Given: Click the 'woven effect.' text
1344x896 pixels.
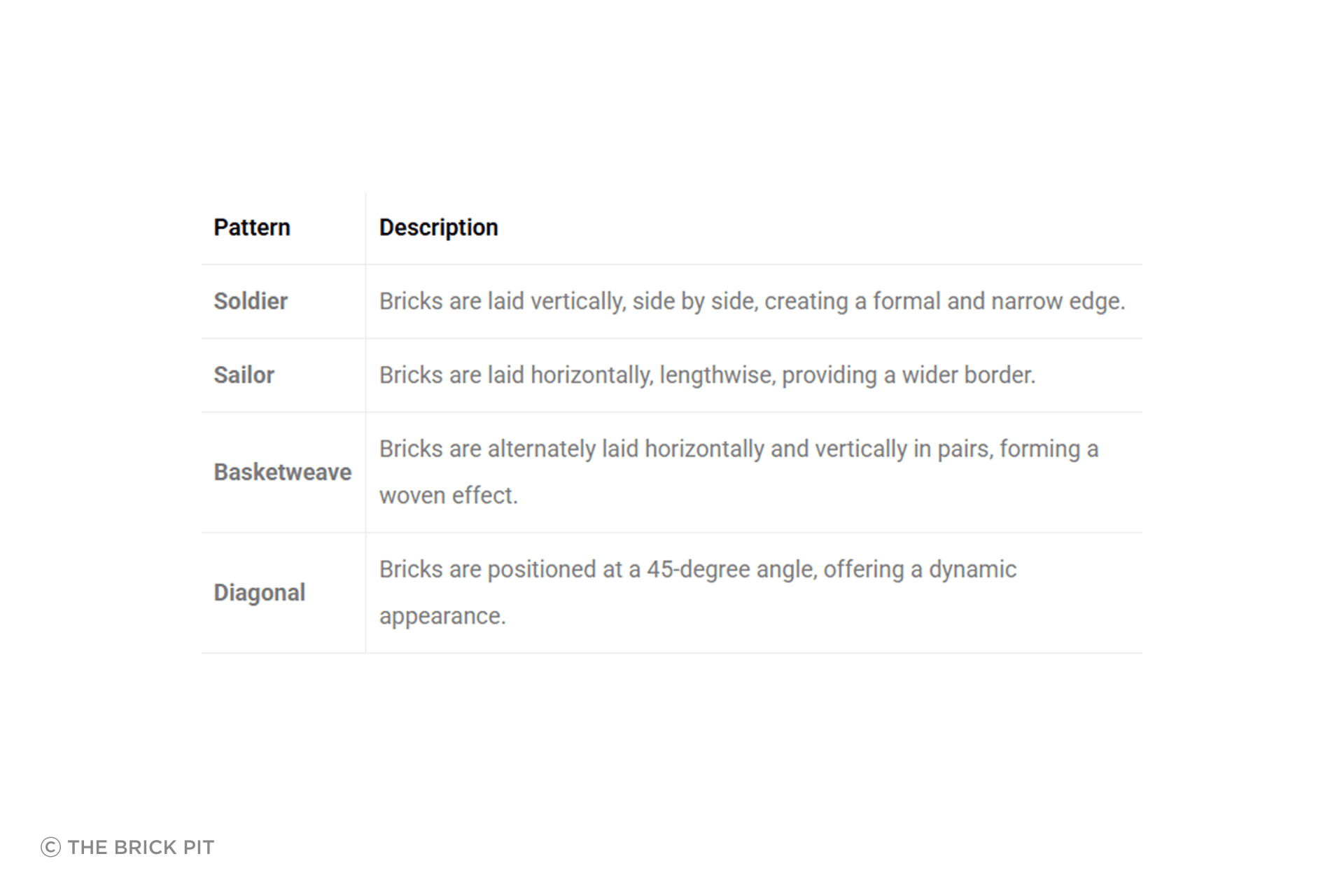Looking at the screenshot, I should [x=449, y=496].
